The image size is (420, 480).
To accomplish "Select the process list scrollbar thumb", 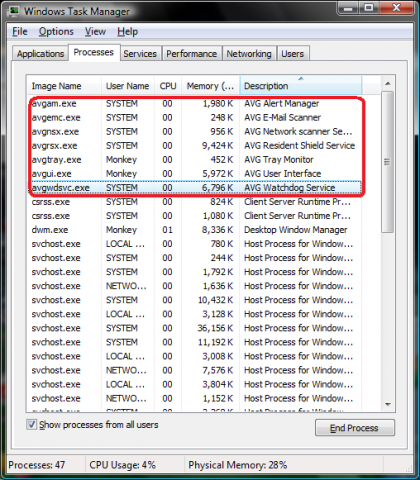I will coord(387,162).
